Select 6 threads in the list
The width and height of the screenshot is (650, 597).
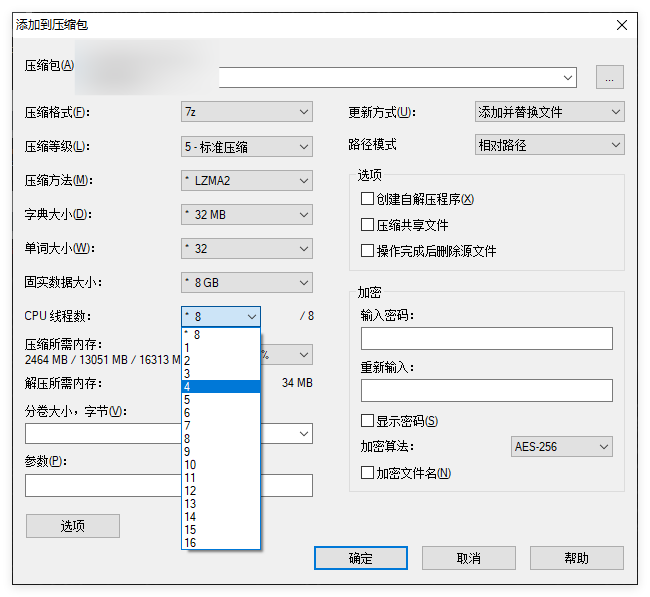tap(221, 413)
